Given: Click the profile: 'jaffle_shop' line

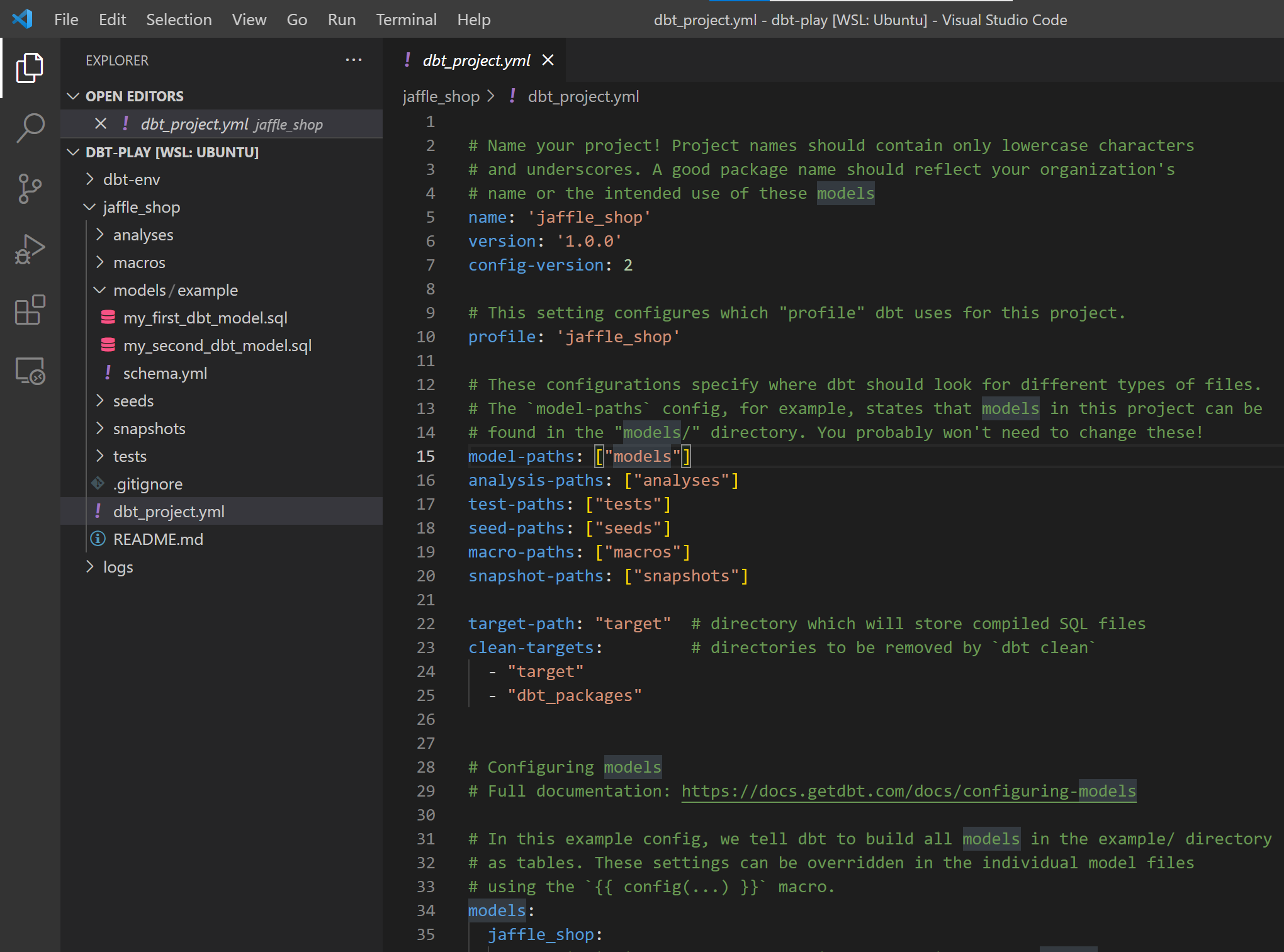Looking at the screenshot, I should coord(574,337).
